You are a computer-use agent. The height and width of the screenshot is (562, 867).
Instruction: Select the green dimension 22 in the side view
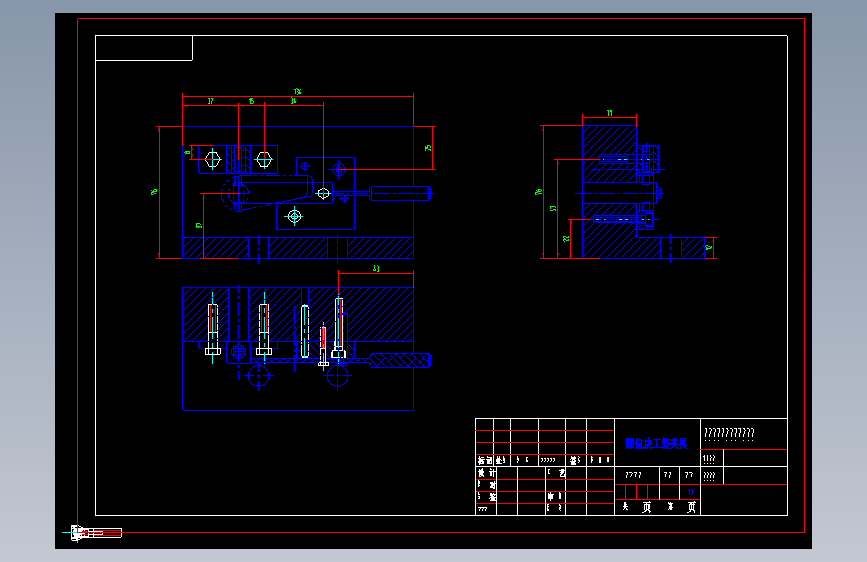coord(566,238)
